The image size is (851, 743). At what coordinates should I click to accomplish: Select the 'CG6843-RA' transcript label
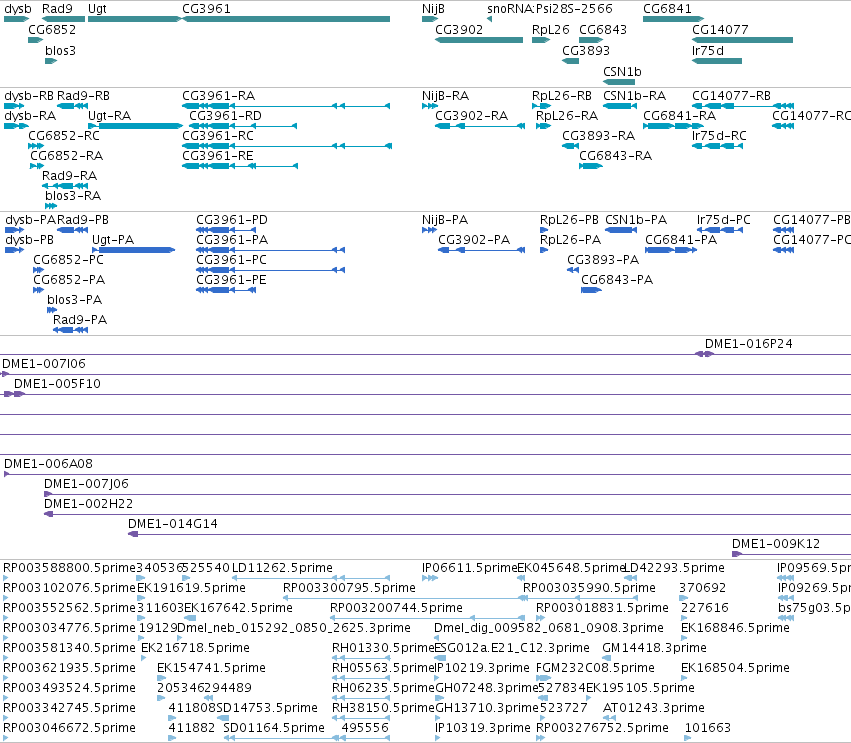615,155
